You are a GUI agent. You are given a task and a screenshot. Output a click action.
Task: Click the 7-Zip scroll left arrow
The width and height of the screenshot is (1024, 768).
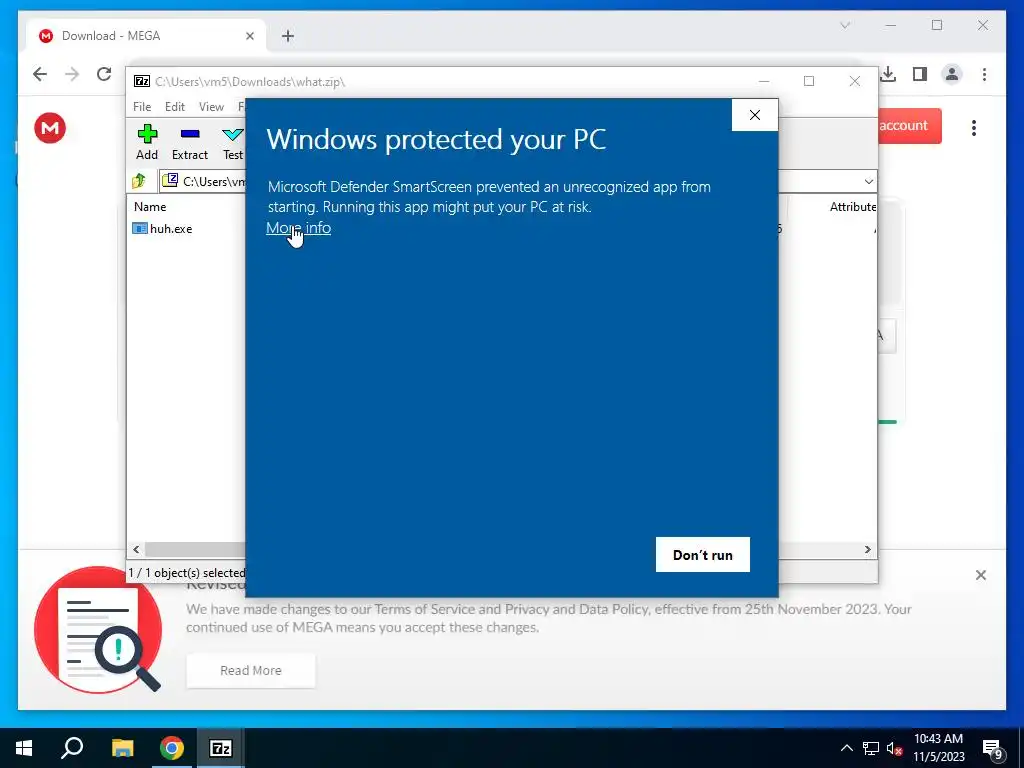point(136,549)
